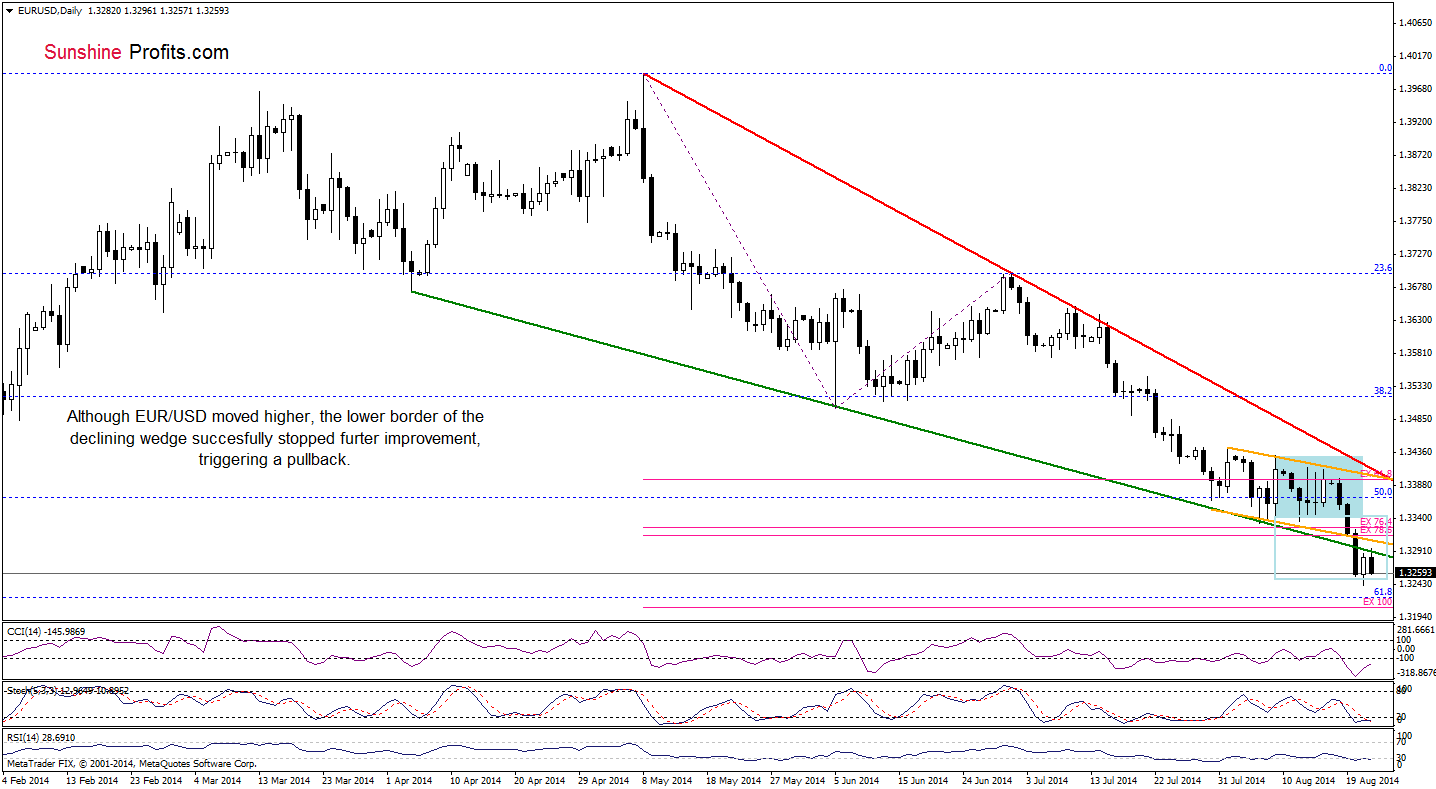Click the 38.2 Fibonacci level label

coord(1383,391)
